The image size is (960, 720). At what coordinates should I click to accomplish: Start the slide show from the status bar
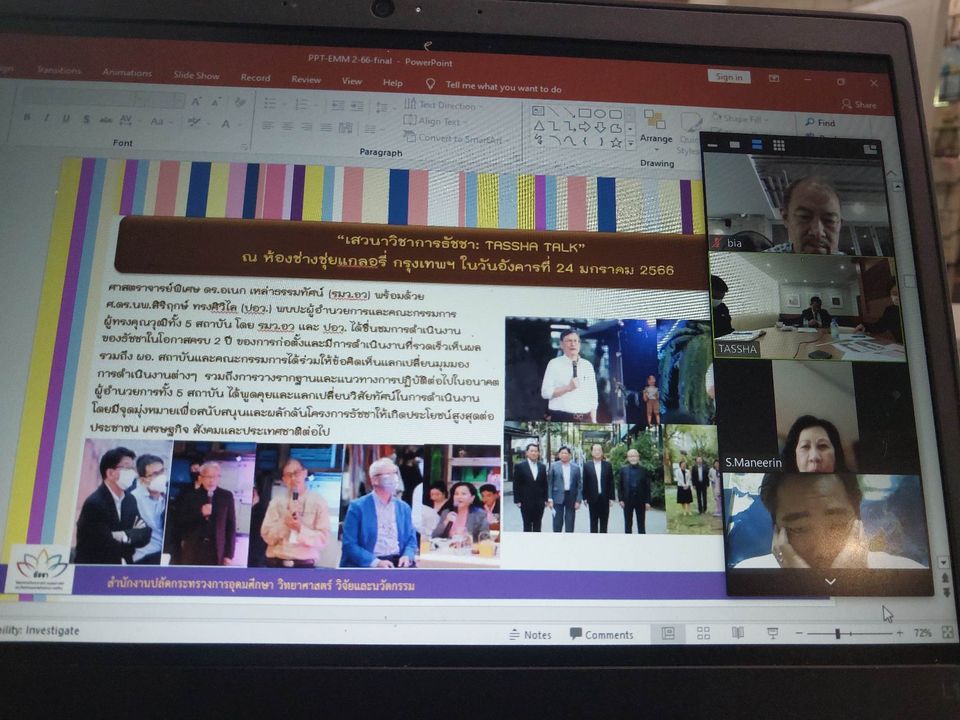pyautogui.click(x=772, y=633)
